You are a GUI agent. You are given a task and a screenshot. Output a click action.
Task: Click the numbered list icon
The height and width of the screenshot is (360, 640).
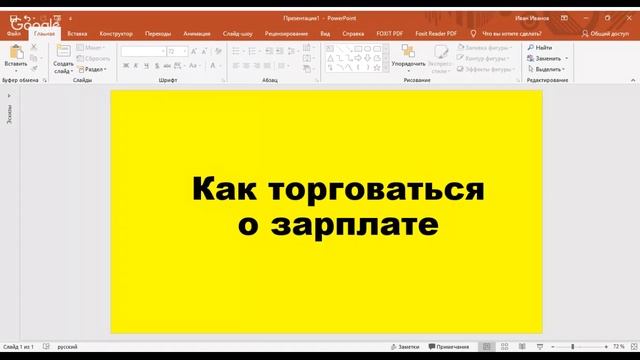252,51
